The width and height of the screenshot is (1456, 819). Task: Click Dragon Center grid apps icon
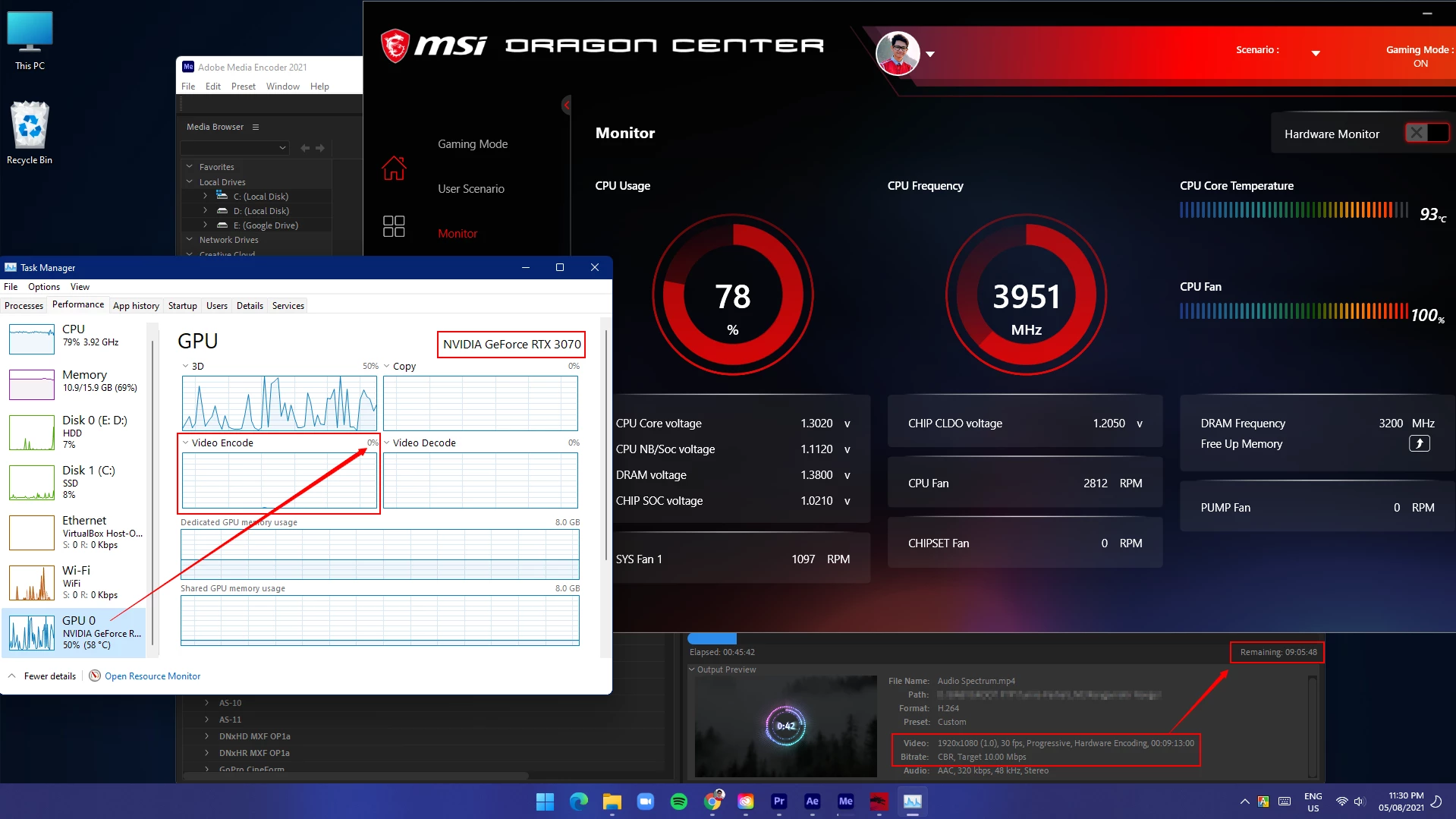(x=394, y=226)
